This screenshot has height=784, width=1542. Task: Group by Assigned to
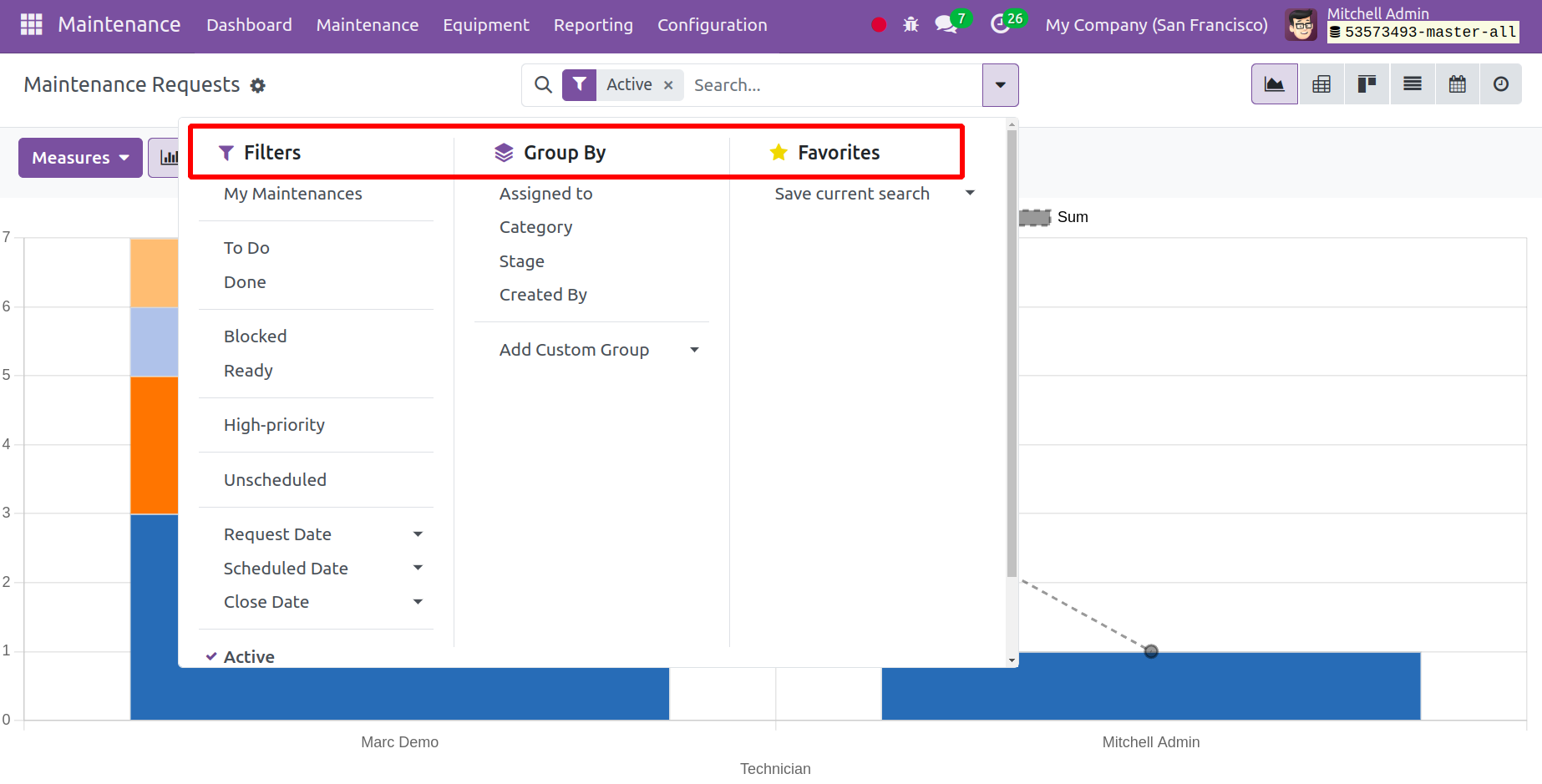coord(545,194)
